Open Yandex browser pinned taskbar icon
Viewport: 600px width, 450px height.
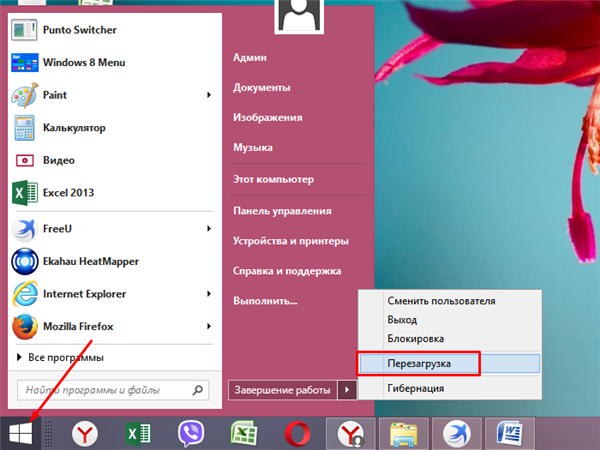85,434
